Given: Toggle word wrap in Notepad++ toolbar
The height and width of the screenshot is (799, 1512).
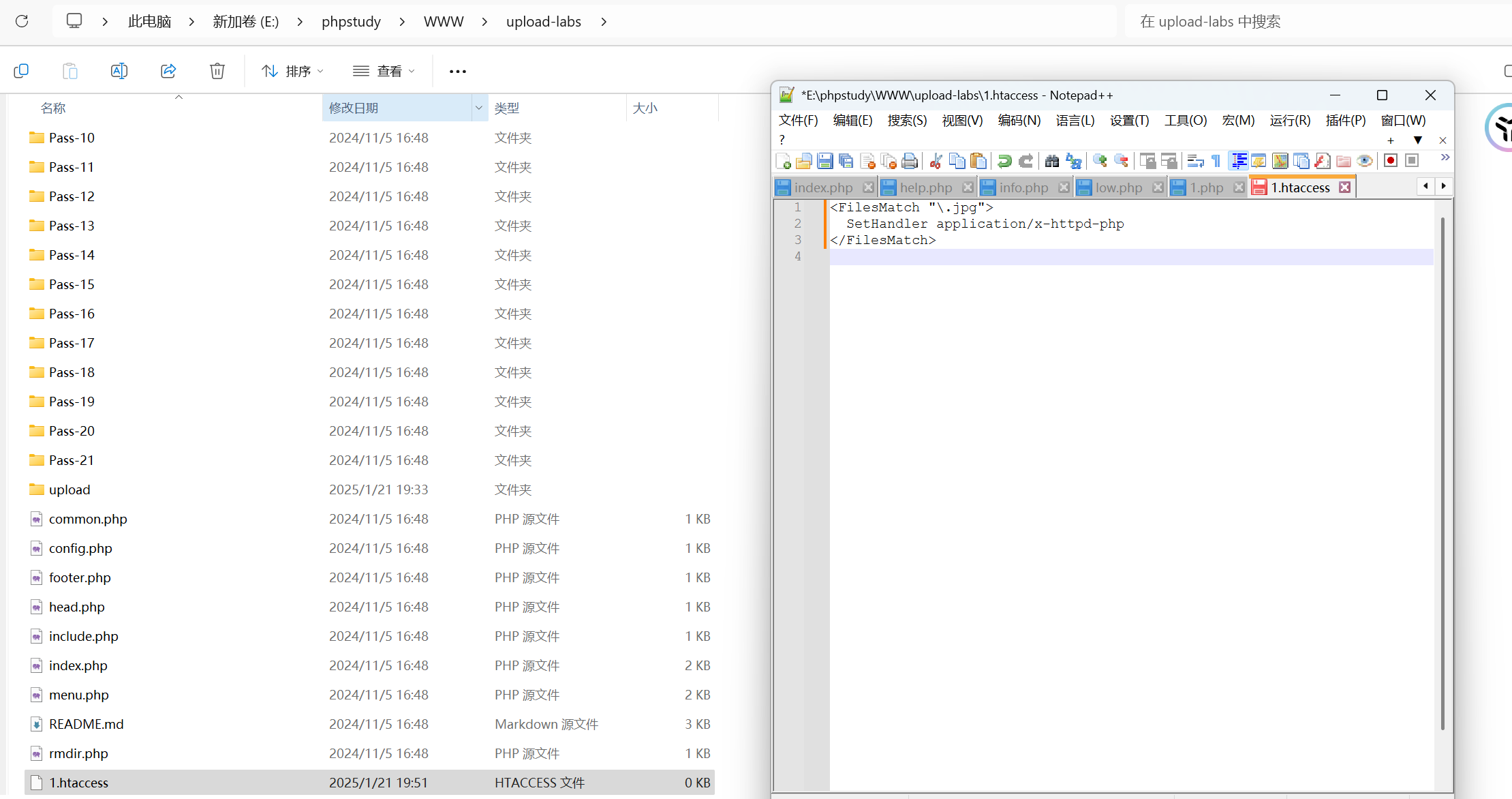Looking at the screenshot, I should coord(1195,161).
